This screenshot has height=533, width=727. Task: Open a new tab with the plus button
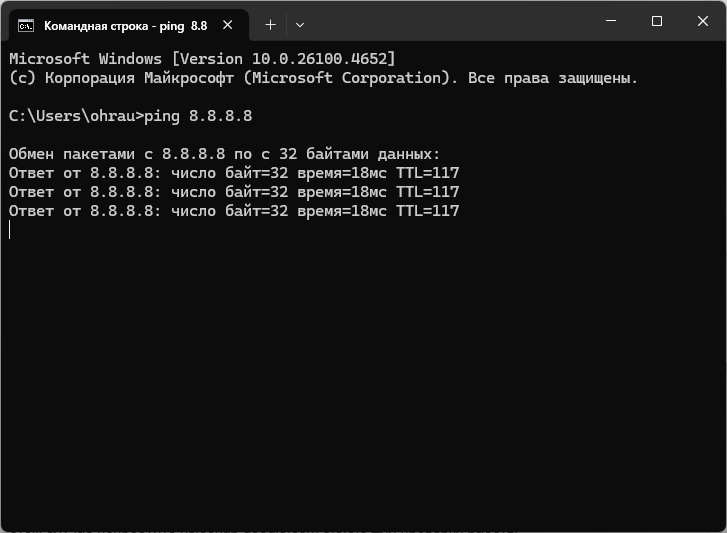(270, 25)
